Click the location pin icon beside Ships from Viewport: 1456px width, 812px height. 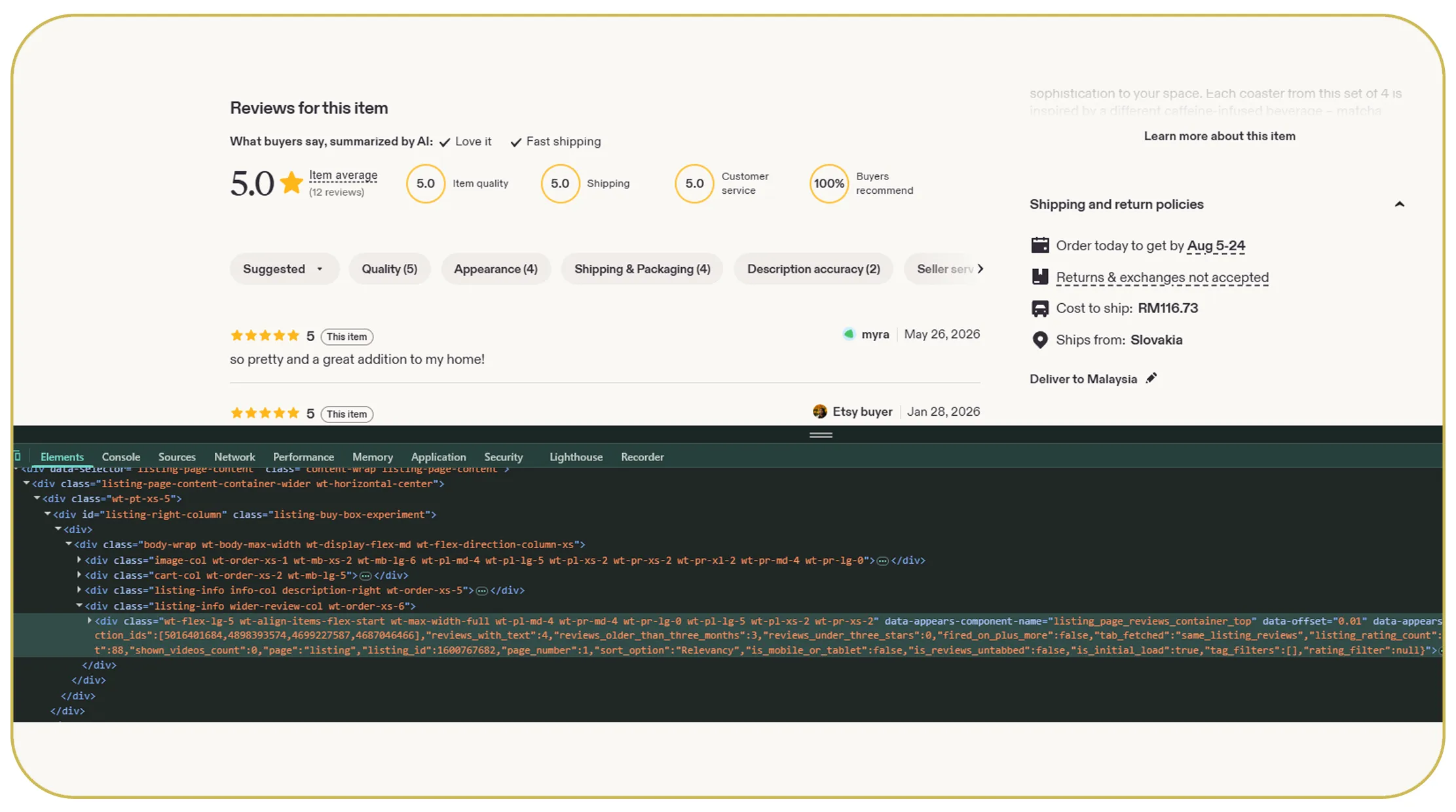1040,340
